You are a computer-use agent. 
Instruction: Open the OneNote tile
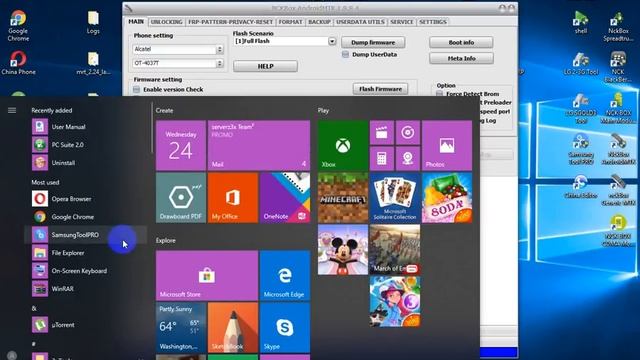(x=285, y=198)
